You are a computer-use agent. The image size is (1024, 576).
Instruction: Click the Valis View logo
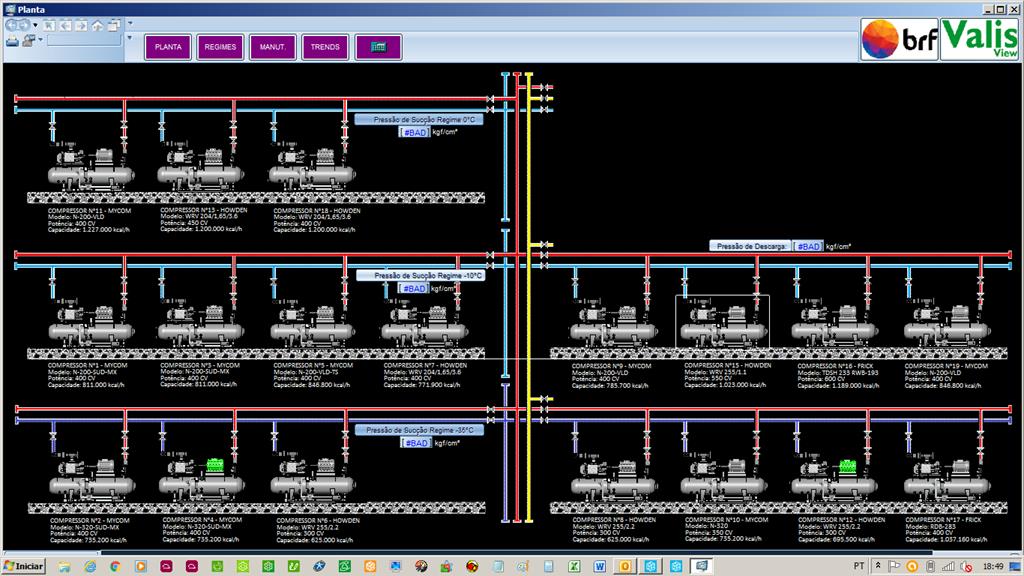980,39
